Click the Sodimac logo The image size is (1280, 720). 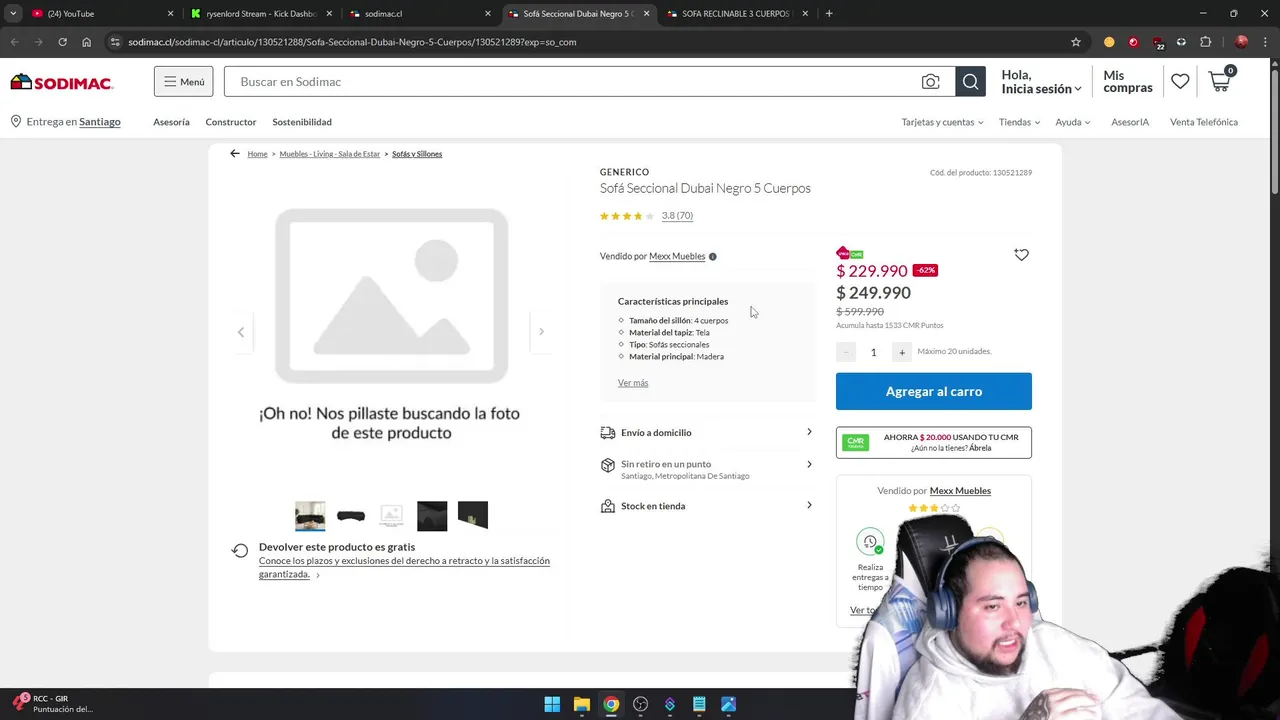pyautogui.click(x=62, y=82)
